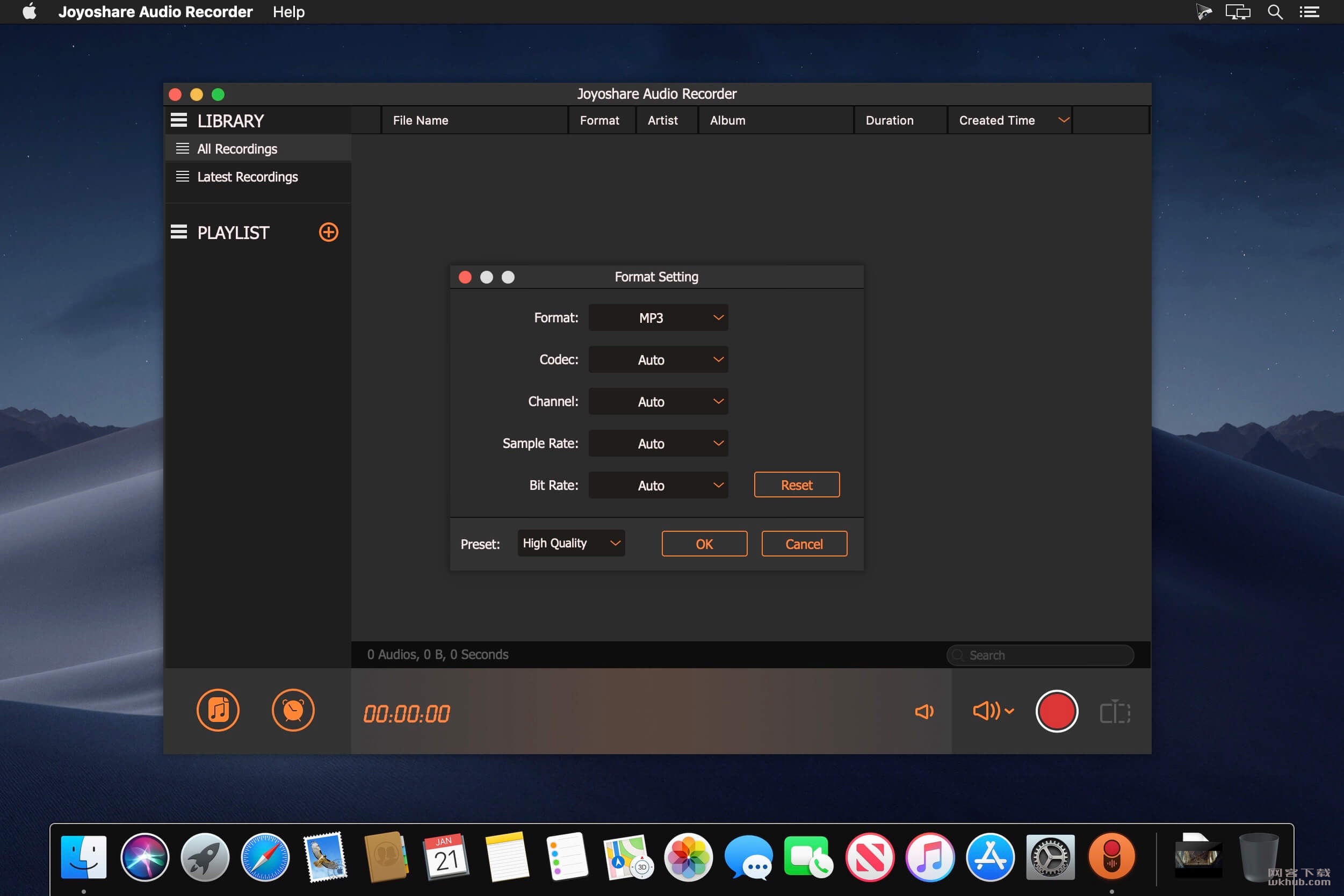Sort by Album column header

(x=776, y=120)
